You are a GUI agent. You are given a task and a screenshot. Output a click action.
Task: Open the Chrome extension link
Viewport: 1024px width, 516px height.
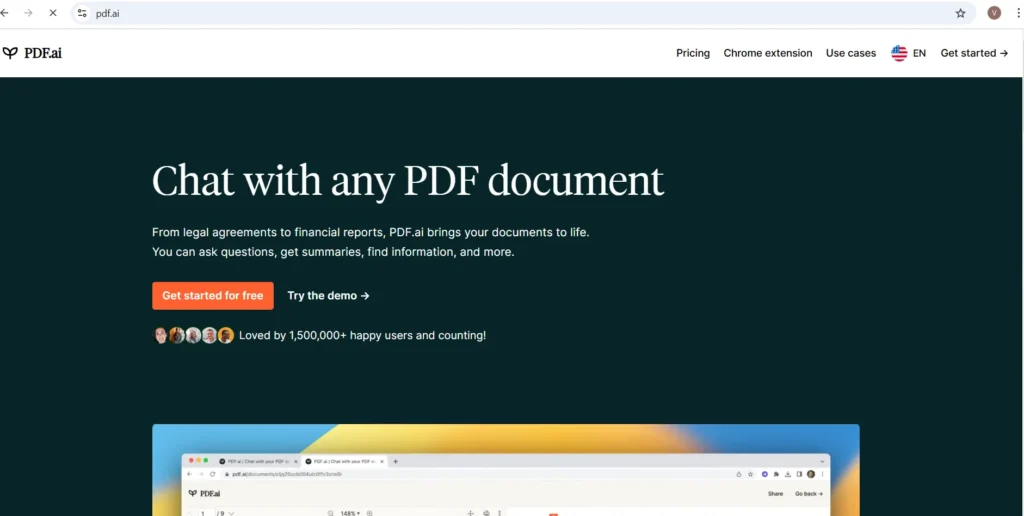768,54
